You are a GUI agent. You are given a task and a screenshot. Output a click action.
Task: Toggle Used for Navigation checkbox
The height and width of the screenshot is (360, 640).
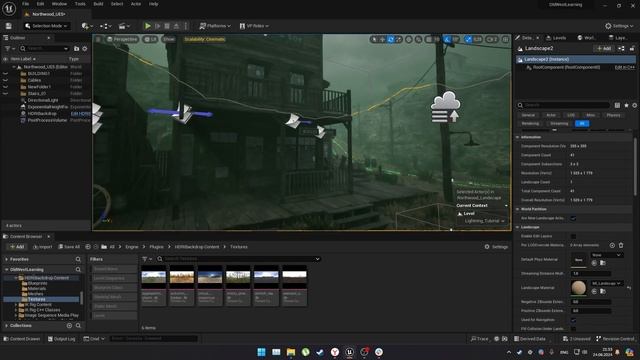click(x=573, y=320)
